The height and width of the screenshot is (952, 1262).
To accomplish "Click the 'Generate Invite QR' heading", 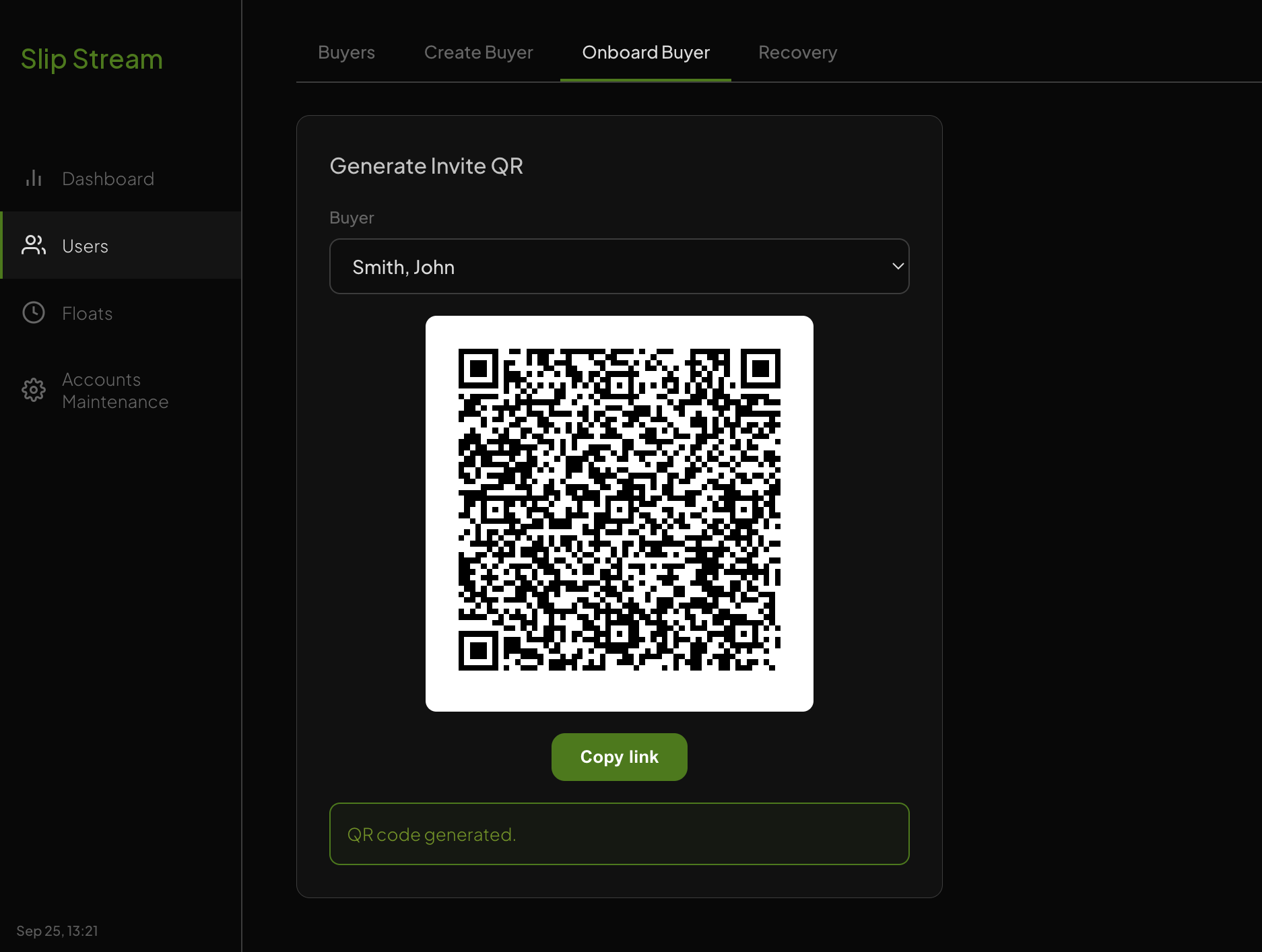I will click(426, 166).
